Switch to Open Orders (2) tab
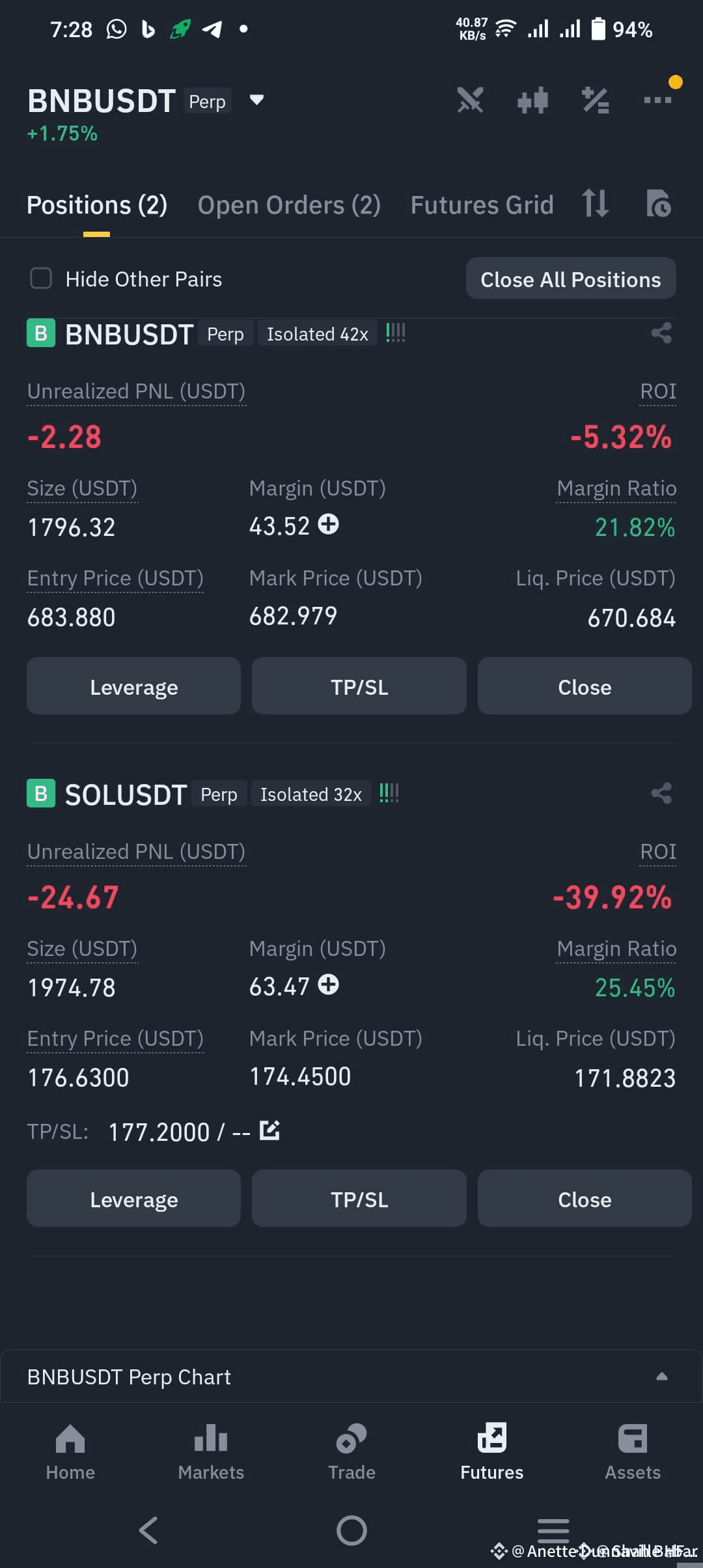The image size is (703, 1568). click(289, 205)
